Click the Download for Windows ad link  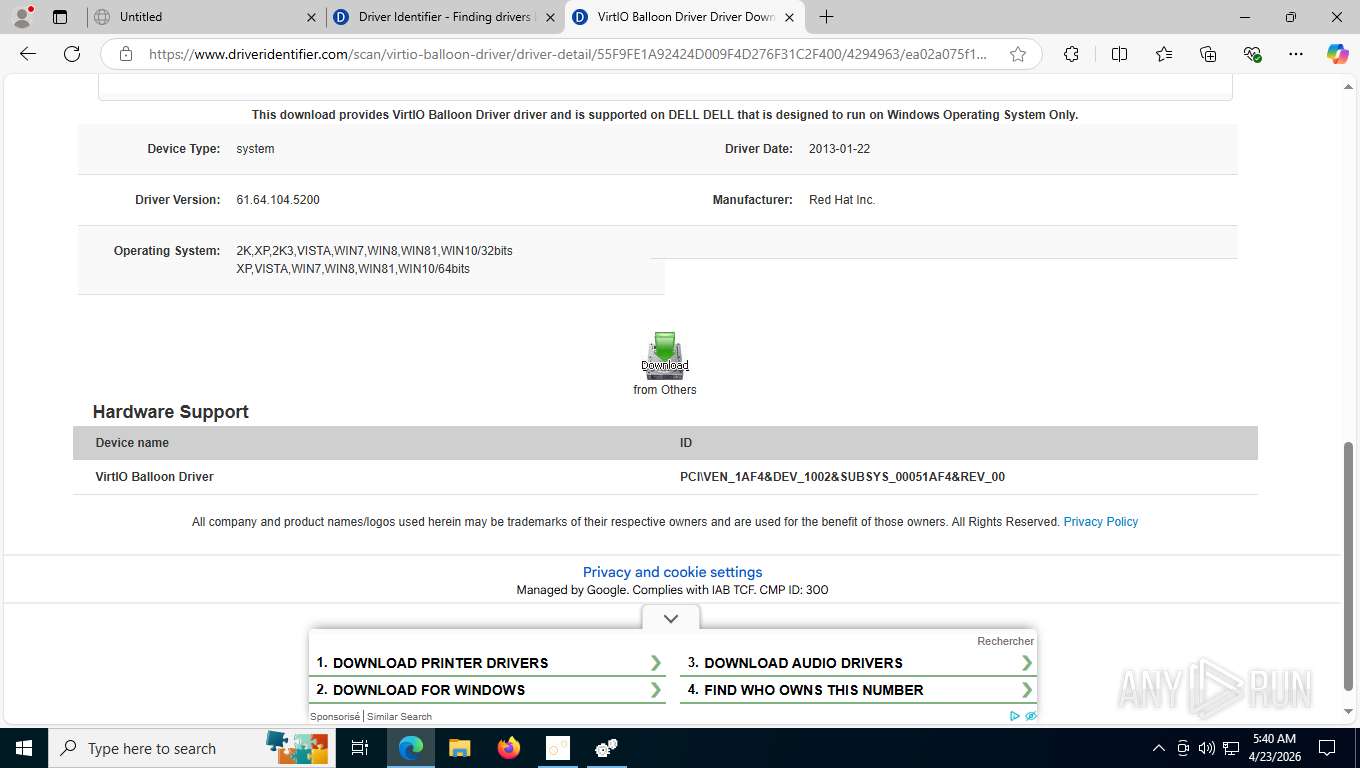tap(489, 690)
